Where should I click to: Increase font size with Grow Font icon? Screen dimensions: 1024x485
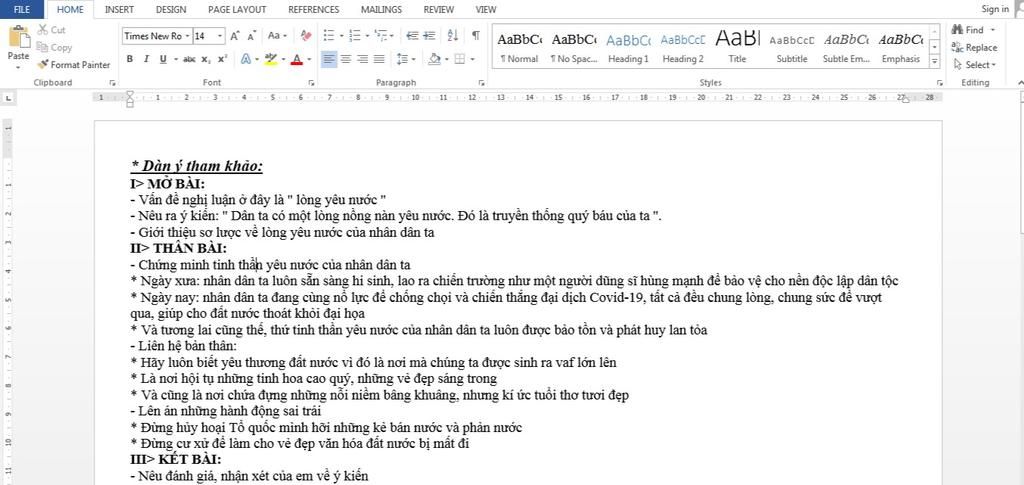click(x=235, y=36)
